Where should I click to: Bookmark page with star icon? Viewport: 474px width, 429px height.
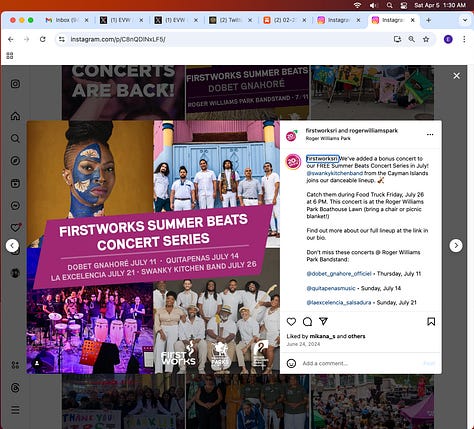pyautogui.click(x=426, y=39)
